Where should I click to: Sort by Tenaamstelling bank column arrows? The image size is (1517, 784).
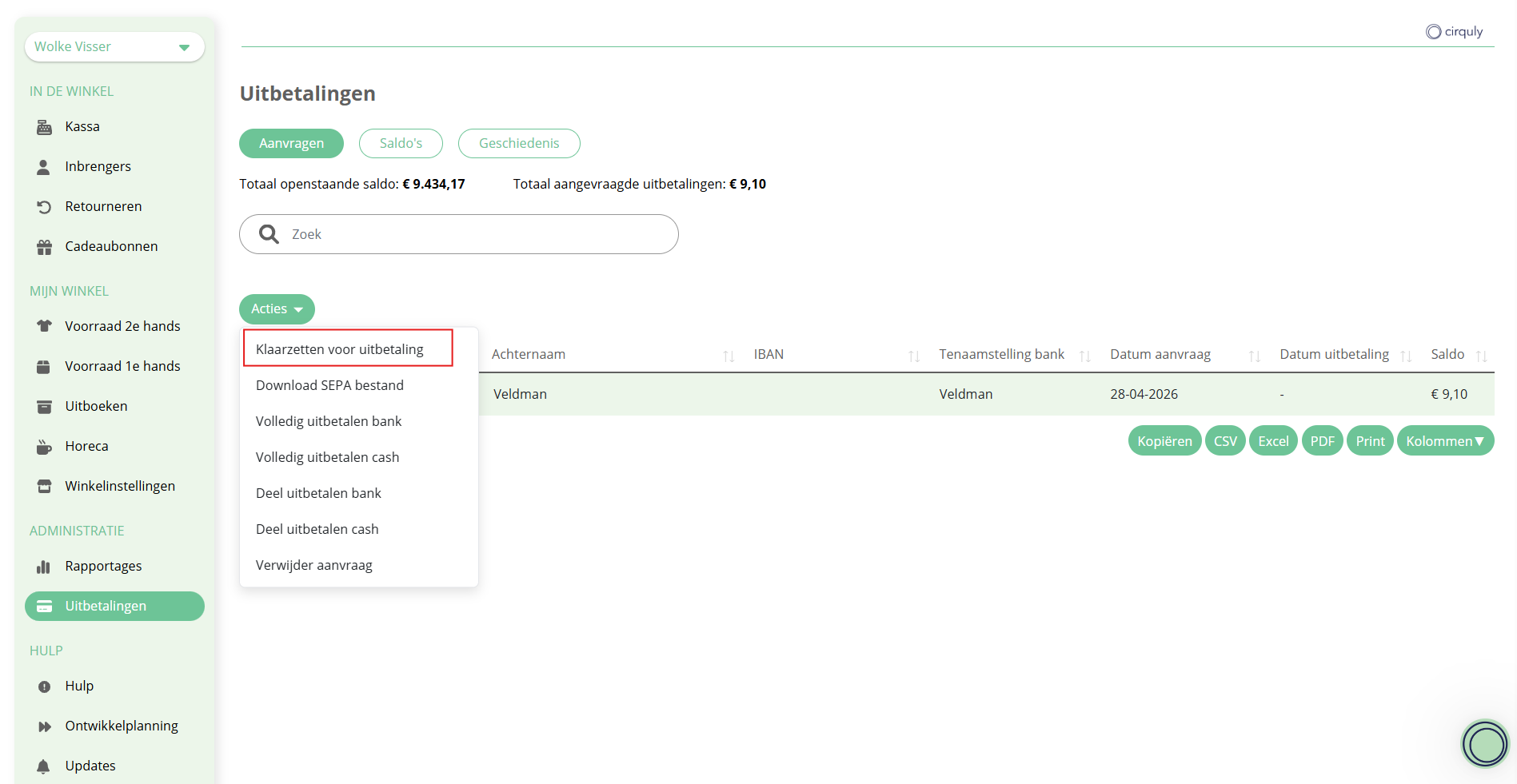tap(1085, 356)
